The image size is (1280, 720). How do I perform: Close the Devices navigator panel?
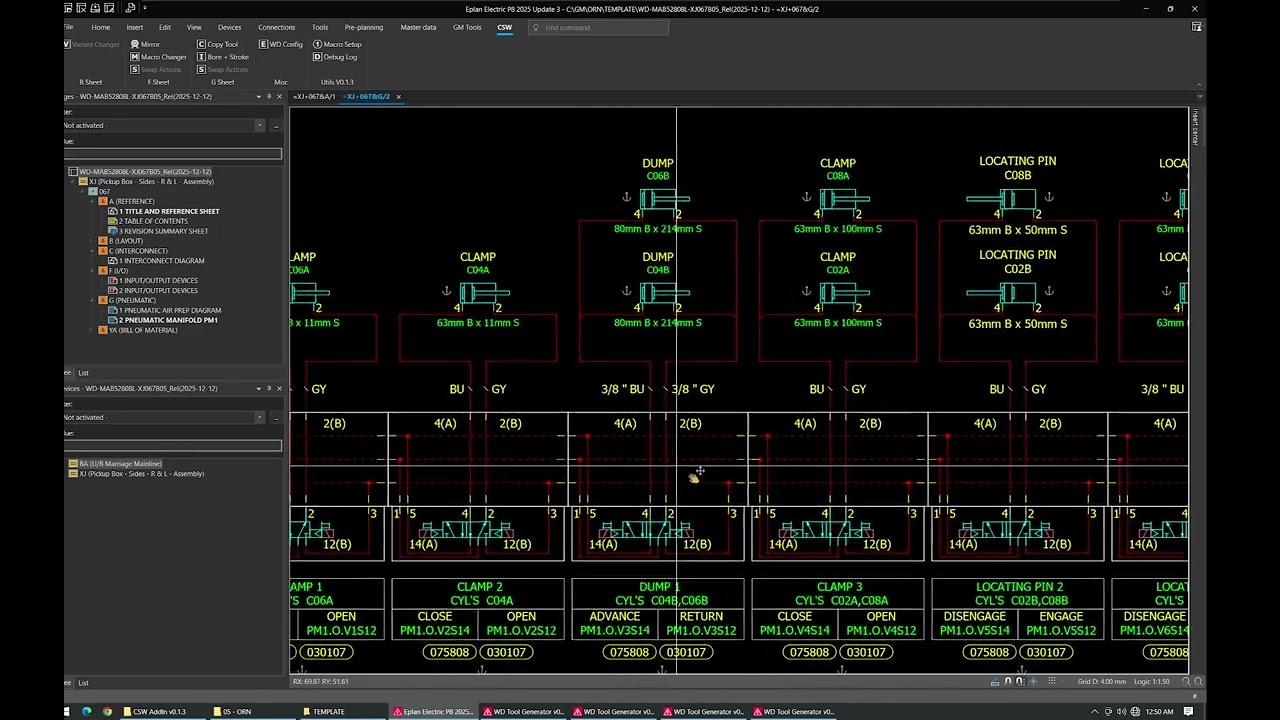(279, 388)
